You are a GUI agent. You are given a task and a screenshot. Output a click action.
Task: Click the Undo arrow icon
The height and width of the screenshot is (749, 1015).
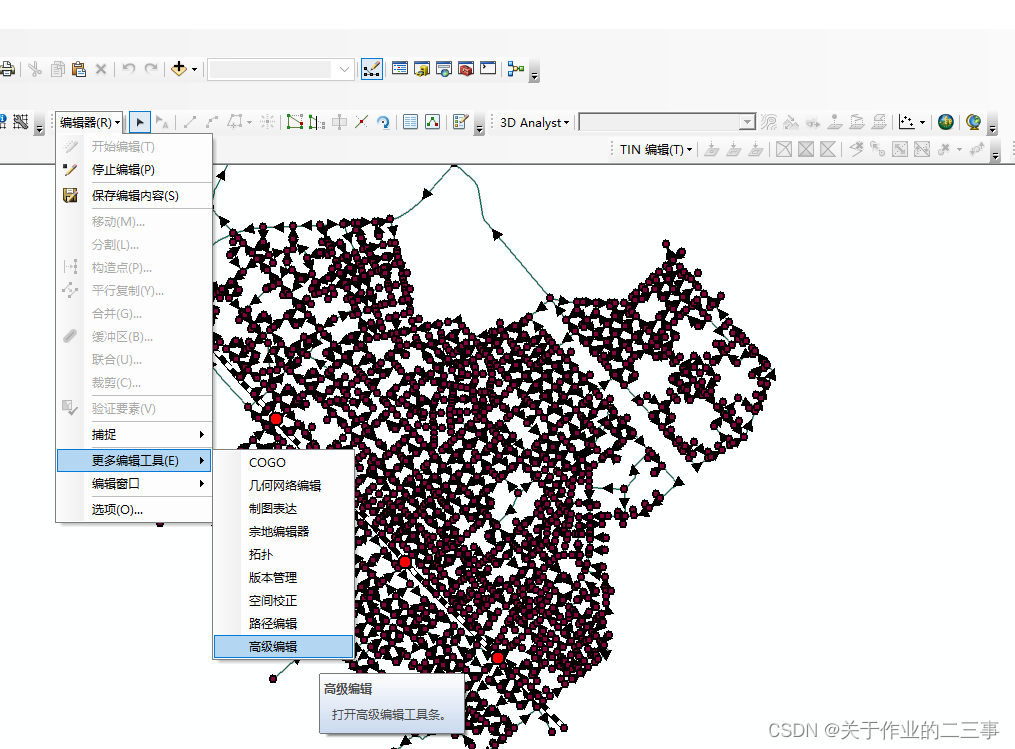[129, 69]
